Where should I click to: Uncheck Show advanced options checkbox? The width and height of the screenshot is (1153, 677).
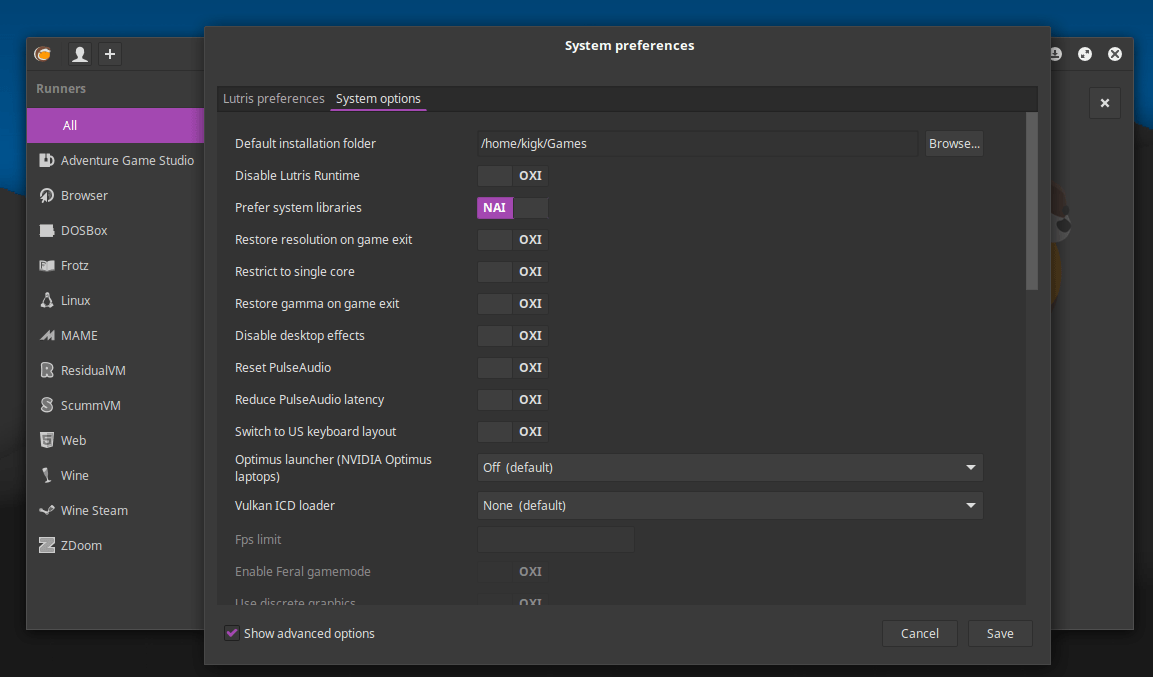(232, 633)
